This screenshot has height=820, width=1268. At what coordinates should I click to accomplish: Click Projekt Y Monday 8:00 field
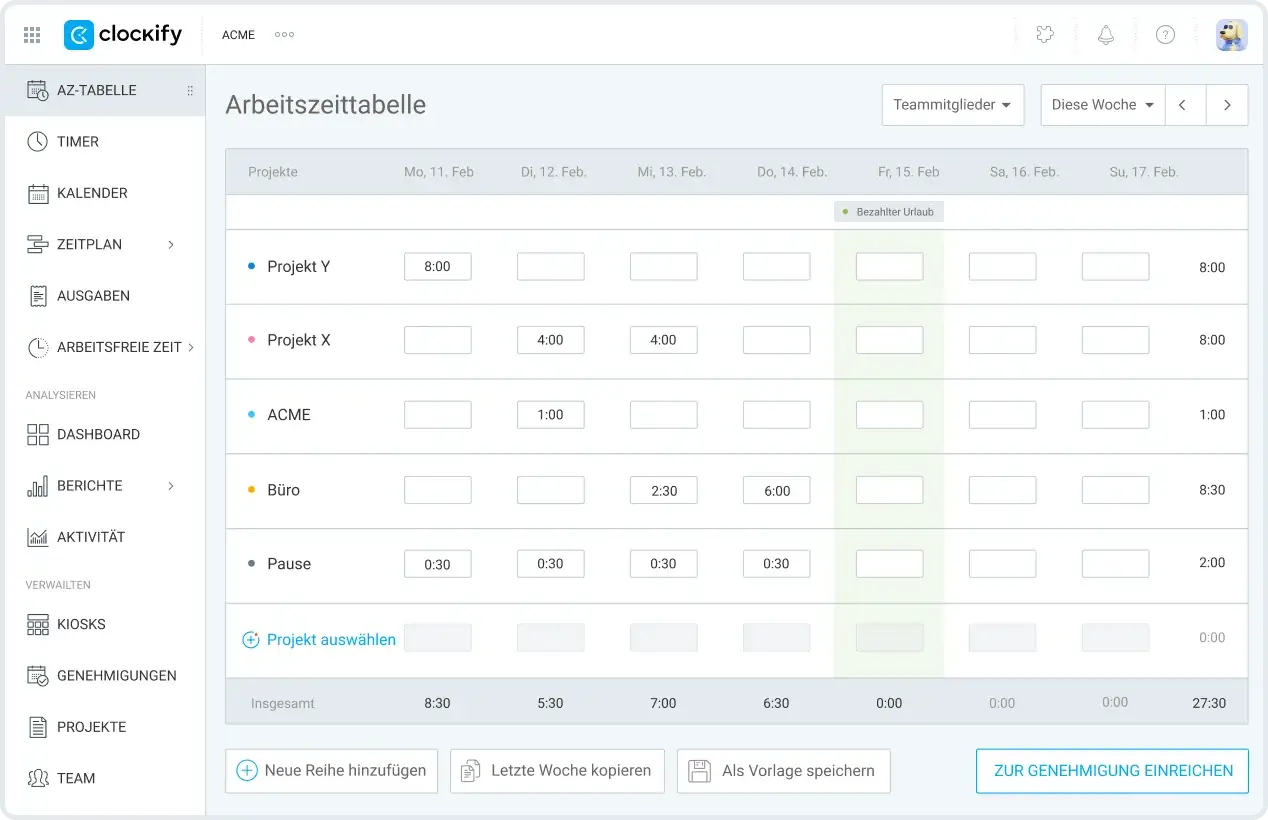[x=438, y=267]
